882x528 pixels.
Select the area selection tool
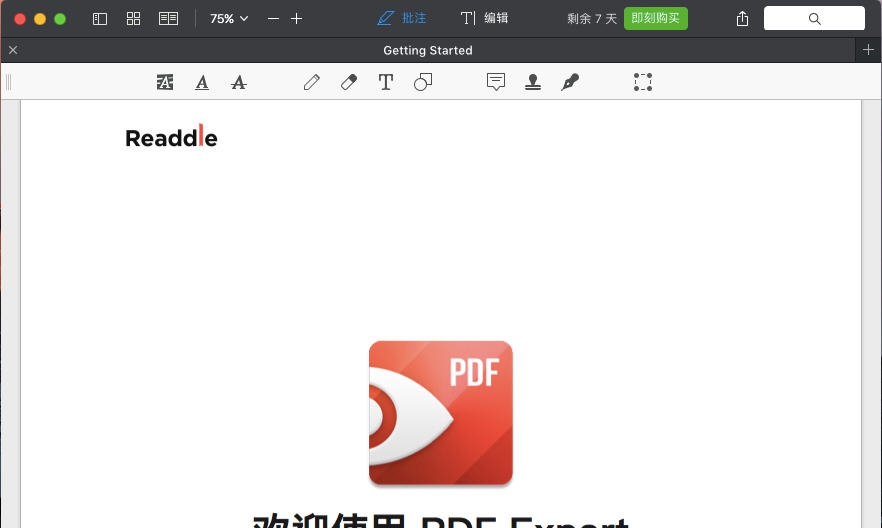tap(643, 82)
